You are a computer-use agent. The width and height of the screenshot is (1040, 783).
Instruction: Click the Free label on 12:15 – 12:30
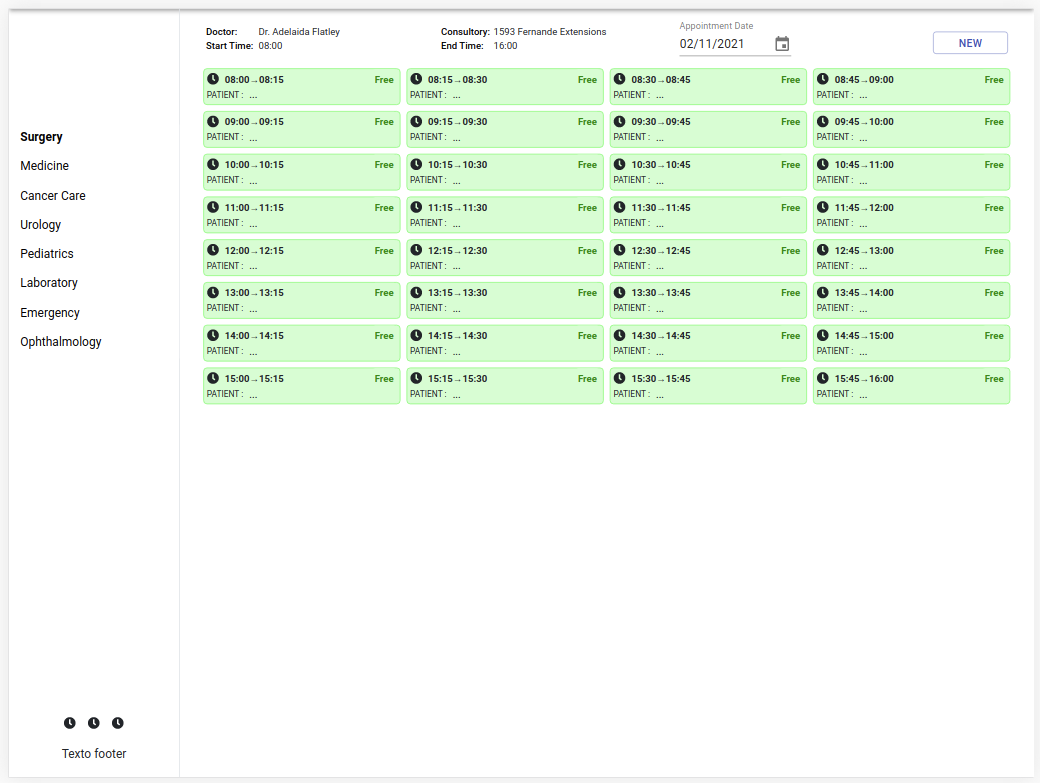pos(587,251)
